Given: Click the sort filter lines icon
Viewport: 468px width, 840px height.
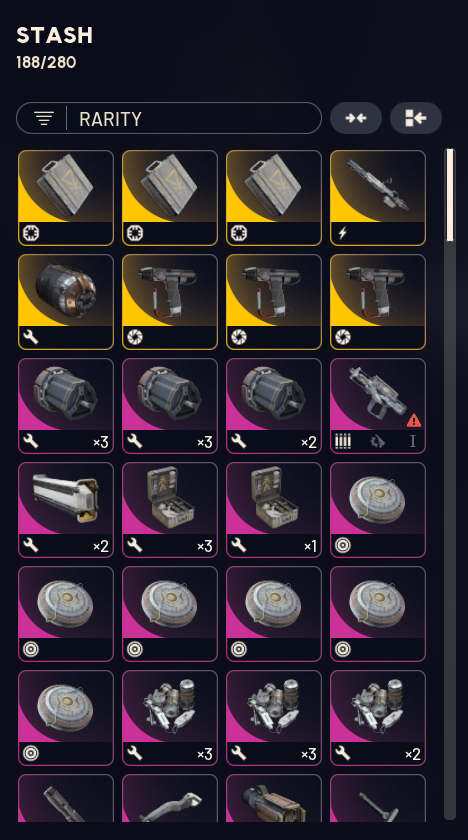Looking at the screenshot, I should tap(44, 118).
